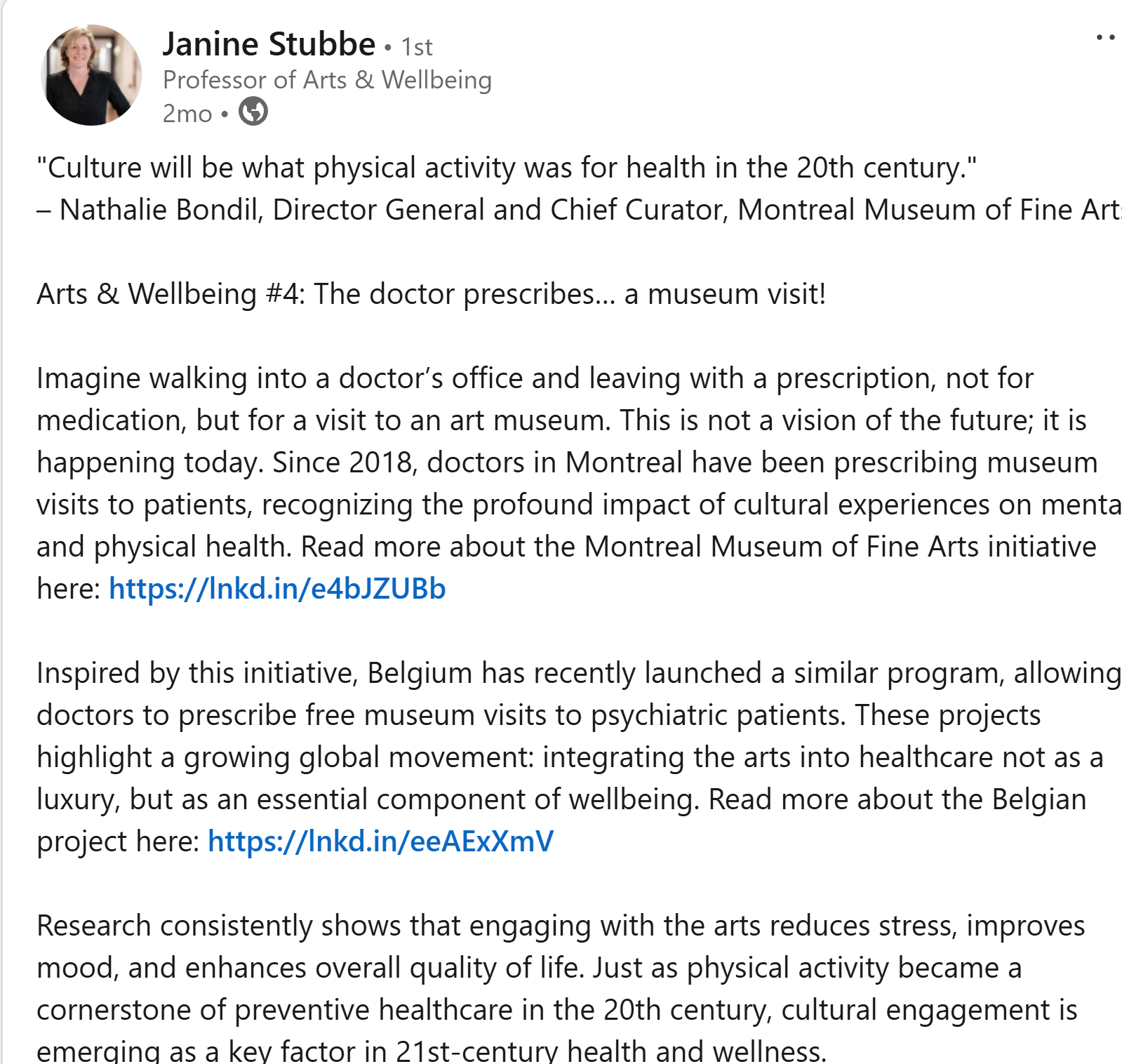The height and width of the screenshot is (1064, 1122).
Task: Click the line starting "Inspired by this initiative"
Action: point(579,673)
